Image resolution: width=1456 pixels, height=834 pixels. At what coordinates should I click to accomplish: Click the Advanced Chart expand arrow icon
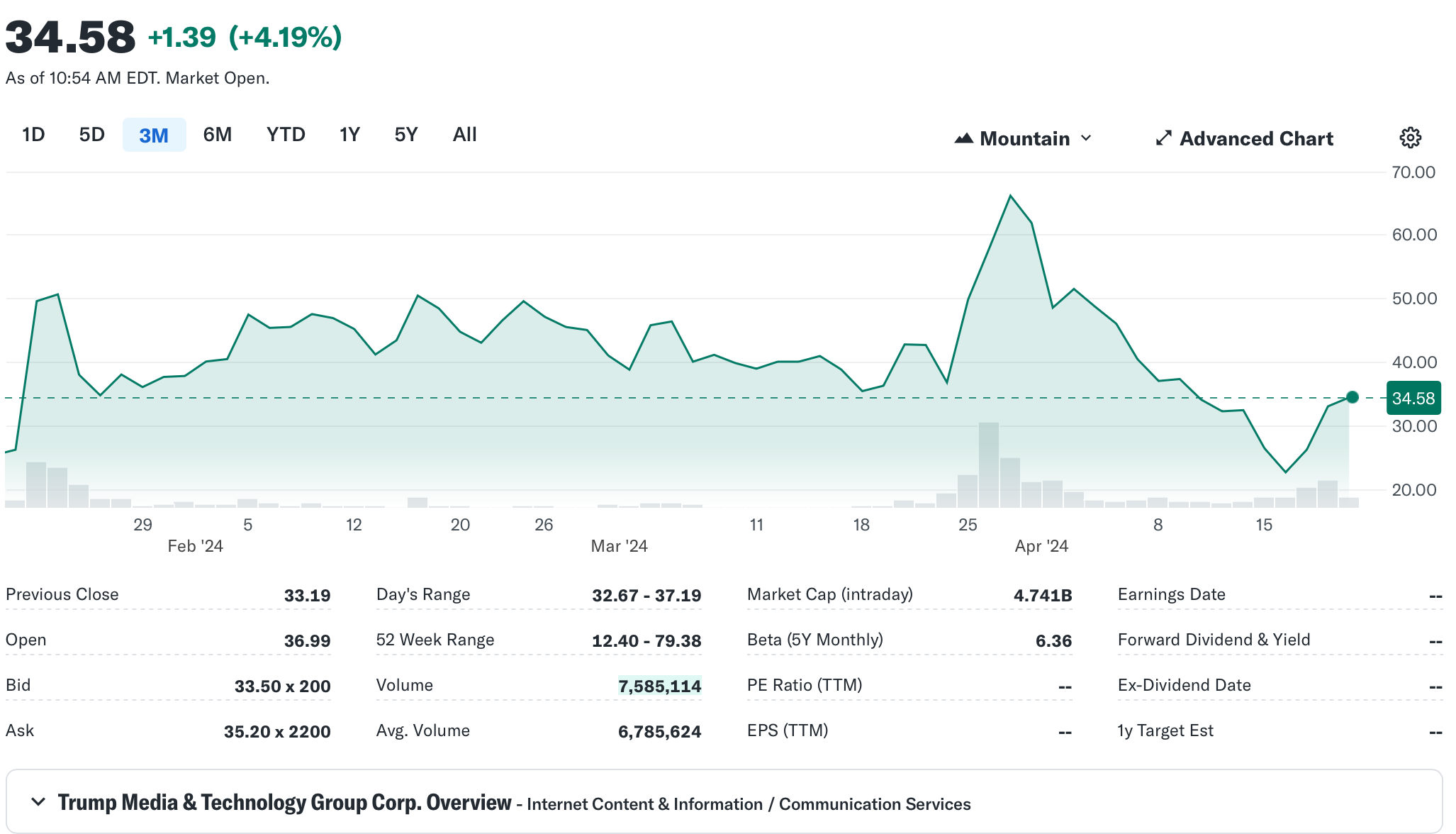click(1163, 138)
